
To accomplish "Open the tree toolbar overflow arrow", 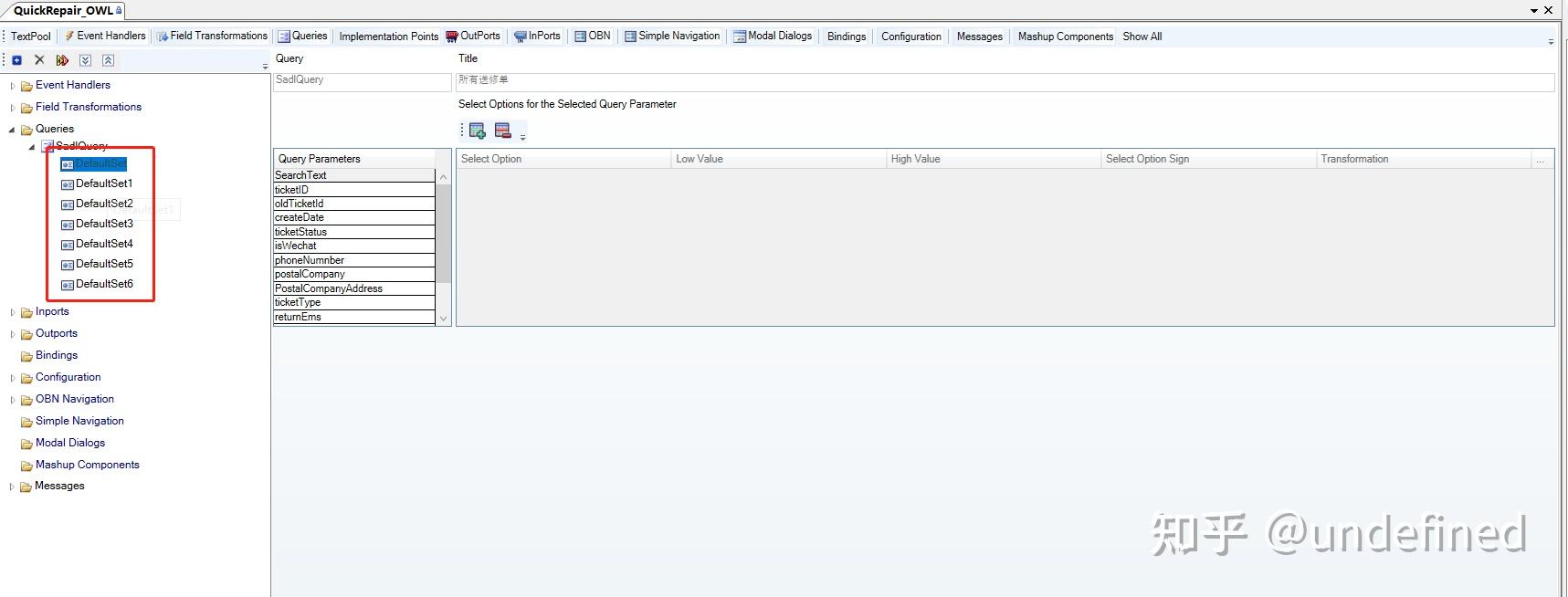I will pyautogui.click(x=266, y=66).
